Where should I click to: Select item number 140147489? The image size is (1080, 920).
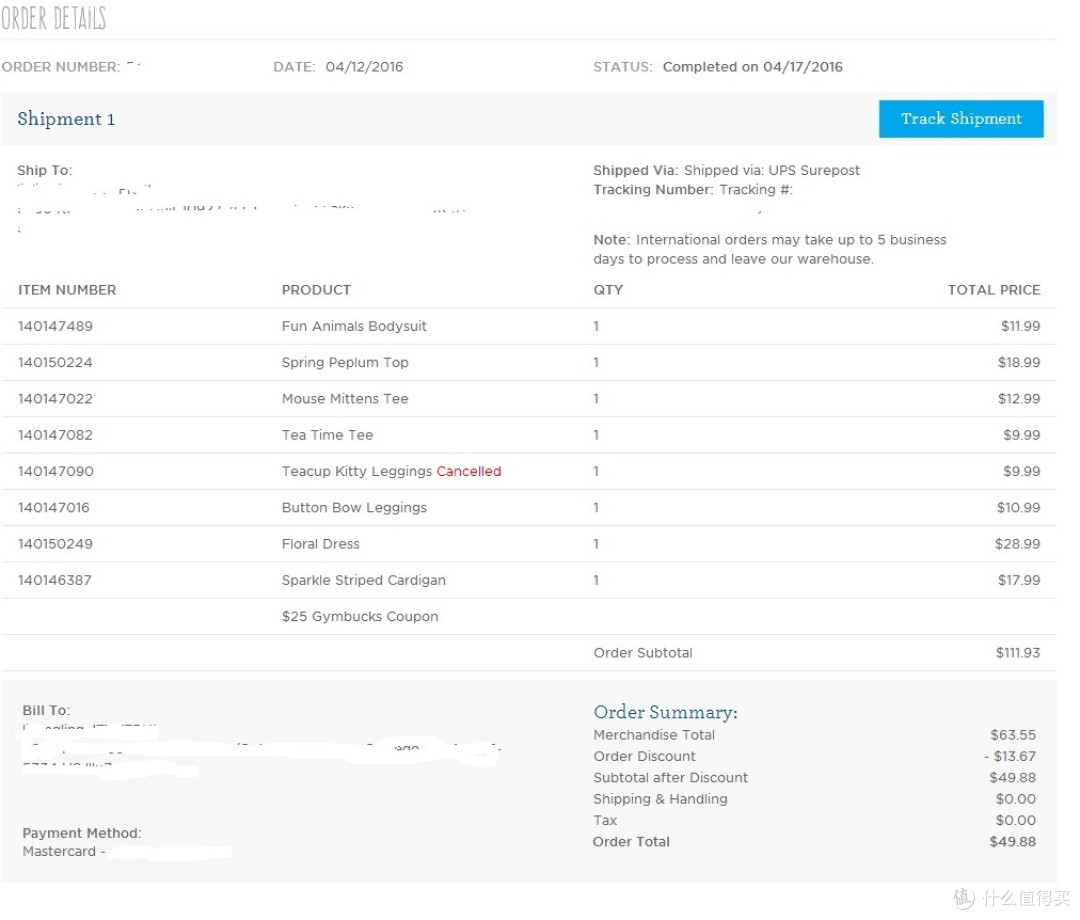pos(55,326)
